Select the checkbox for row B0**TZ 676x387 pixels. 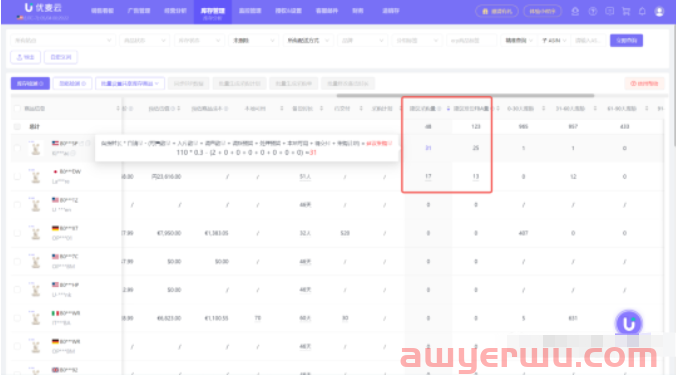(x=17, y=205)
